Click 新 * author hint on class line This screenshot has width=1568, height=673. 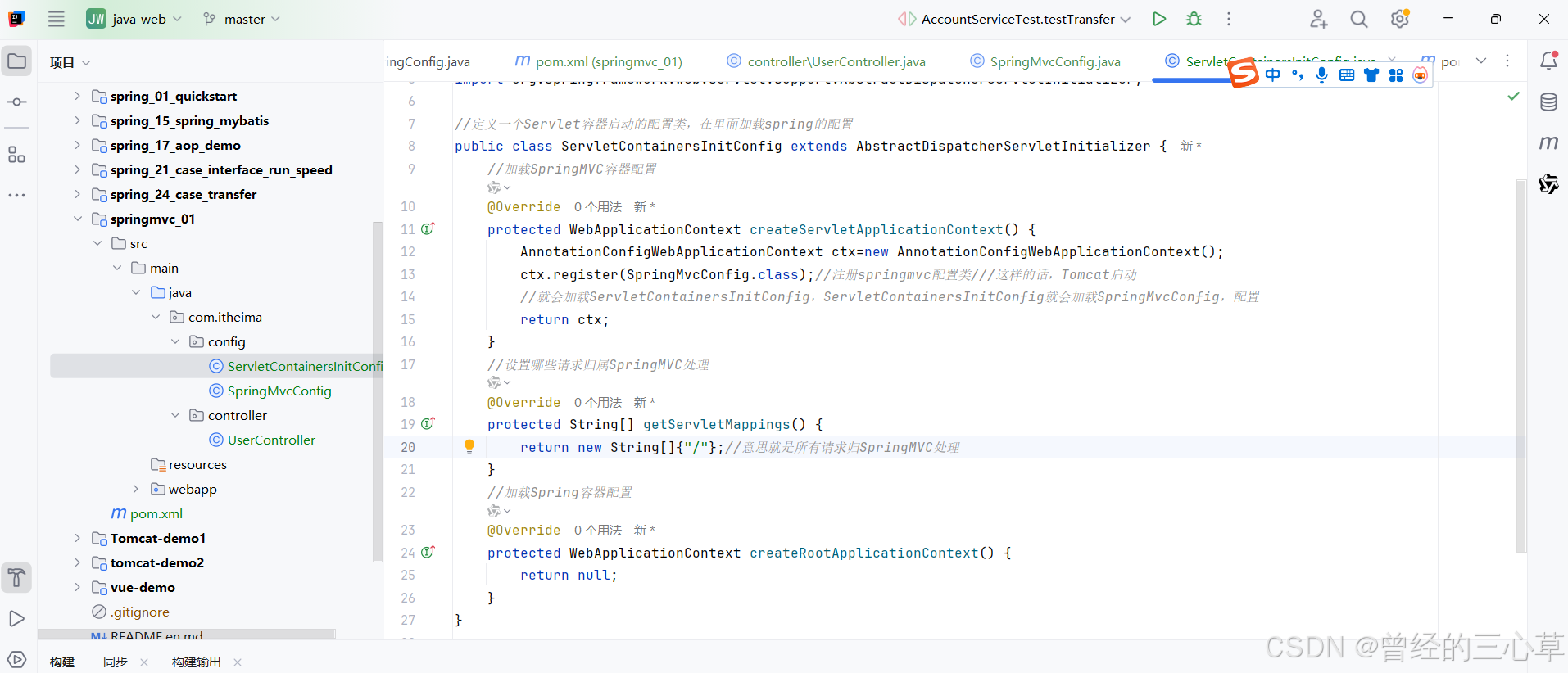pyautogui.click(x=1190, y=146)
